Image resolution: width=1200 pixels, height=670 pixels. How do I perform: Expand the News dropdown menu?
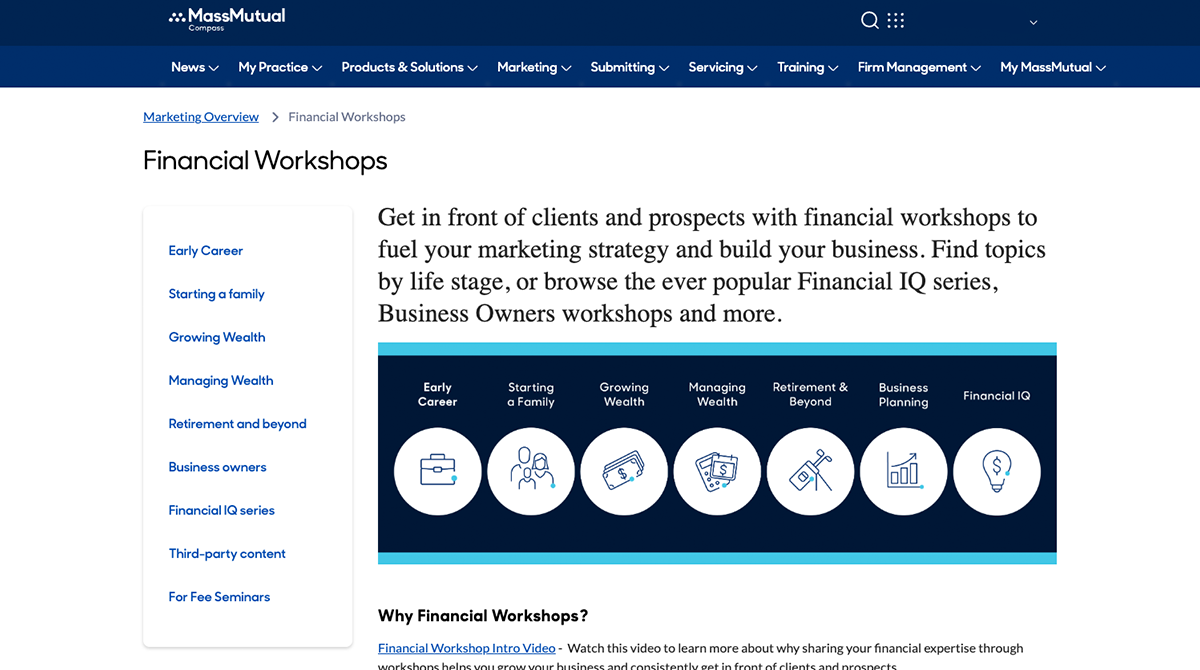[x=194, y=67]
